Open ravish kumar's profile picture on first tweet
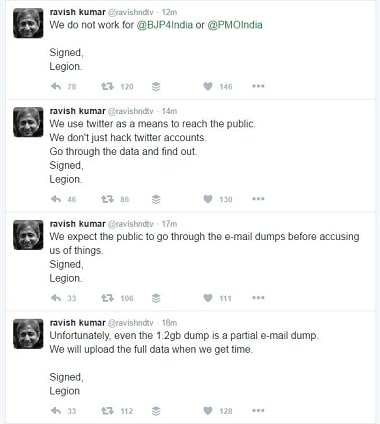The image size is (380, 424). tap(28, 23)
